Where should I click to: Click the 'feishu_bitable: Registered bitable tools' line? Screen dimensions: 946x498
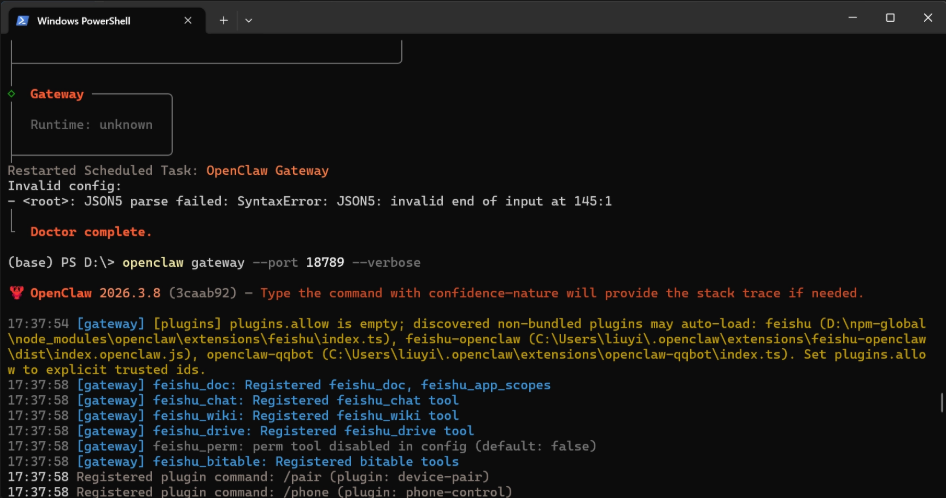233,462
